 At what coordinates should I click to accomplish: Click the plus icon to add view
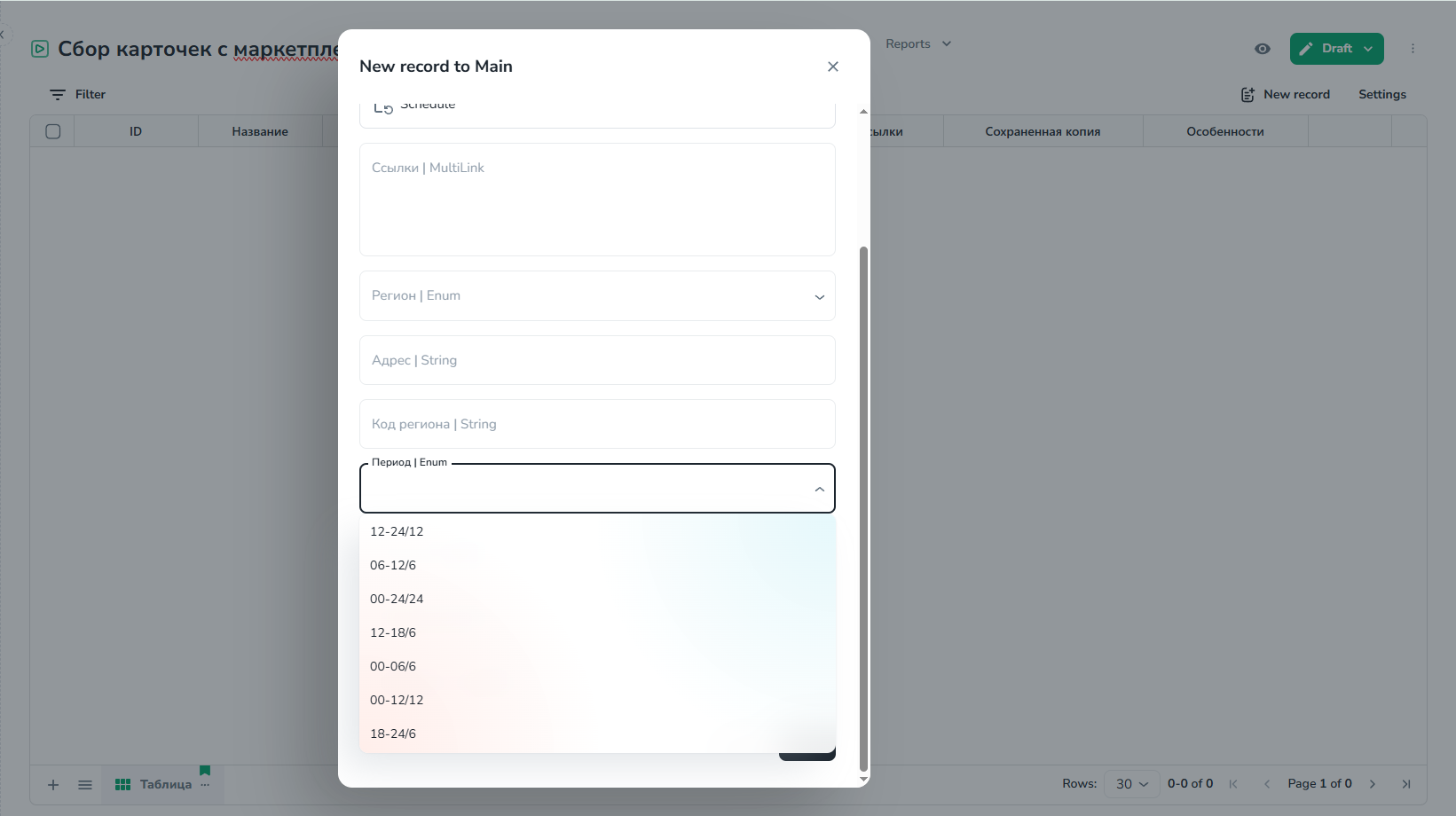[53, 785]
